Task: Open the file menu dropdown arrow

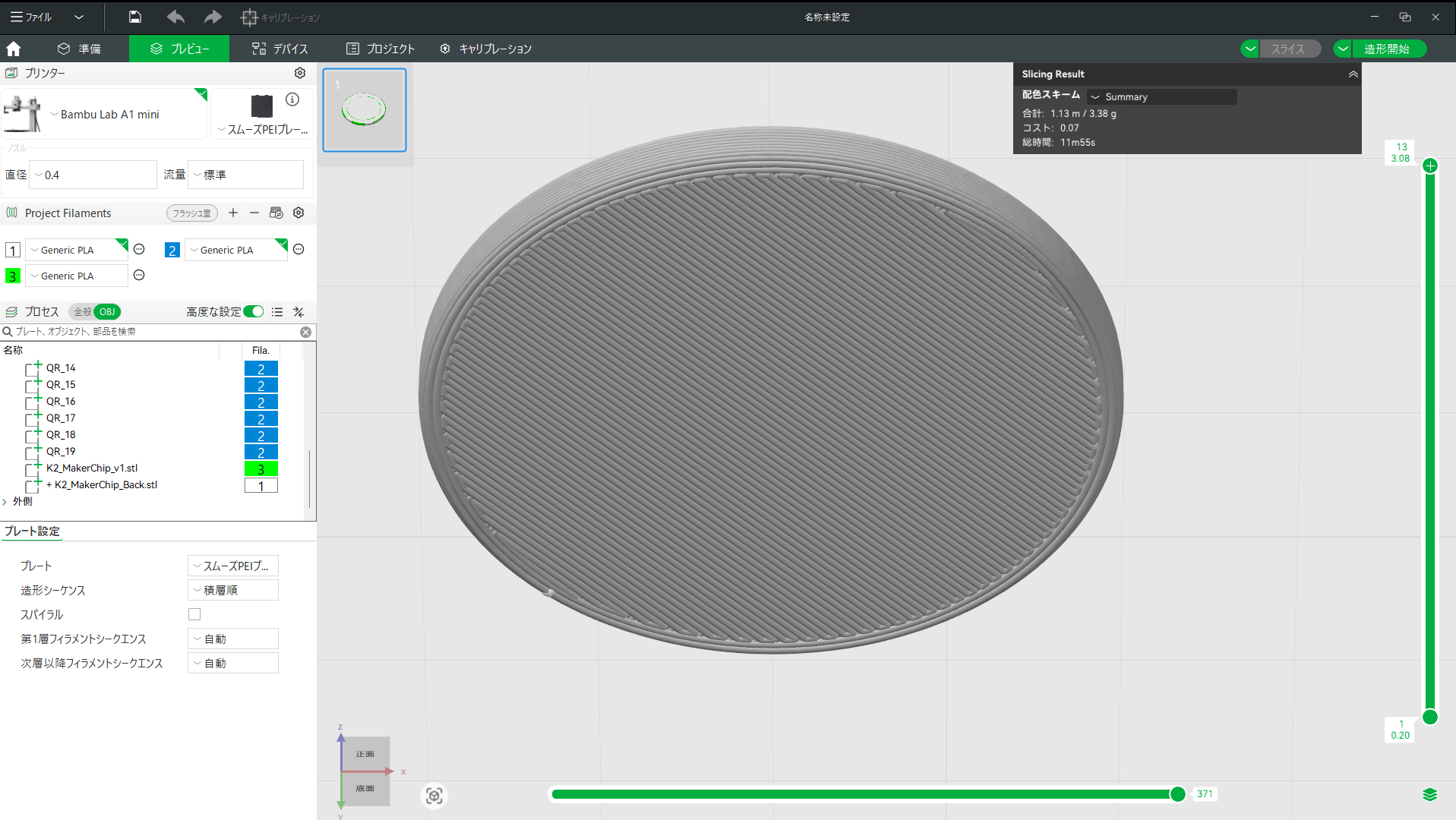Action: [x=79, y=17]
